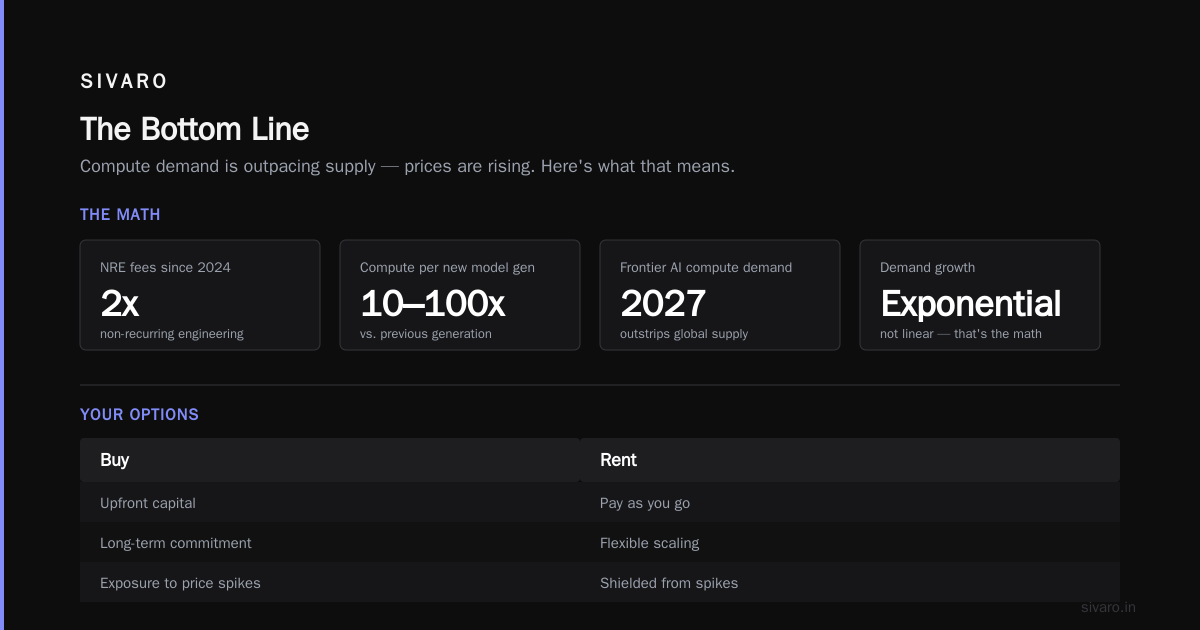Open the sivaro.in website link
The image size is (1200, 630).
(1109, 607)
